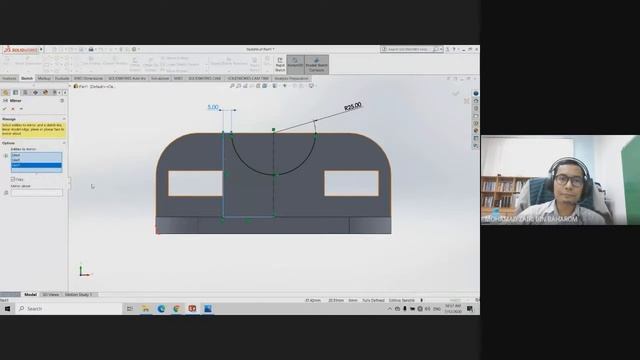Screen dimensions: 640x360
Task: Toggle the pushpin in the Mirror PropertyManager
Action: coord(21,109)
